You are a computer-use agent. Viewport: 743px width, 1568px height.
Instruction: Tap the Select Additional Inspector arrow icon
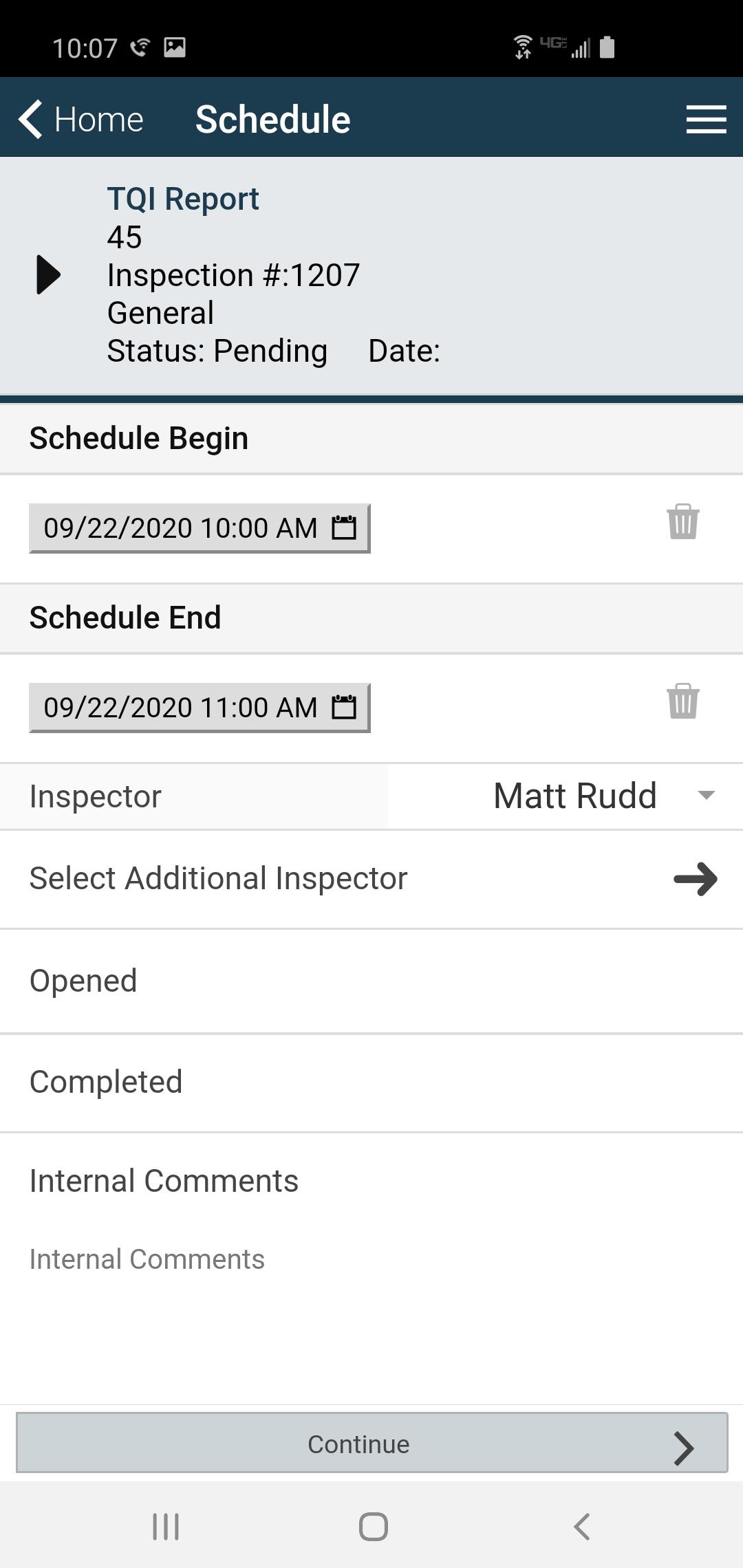click(x=696, y=879)
